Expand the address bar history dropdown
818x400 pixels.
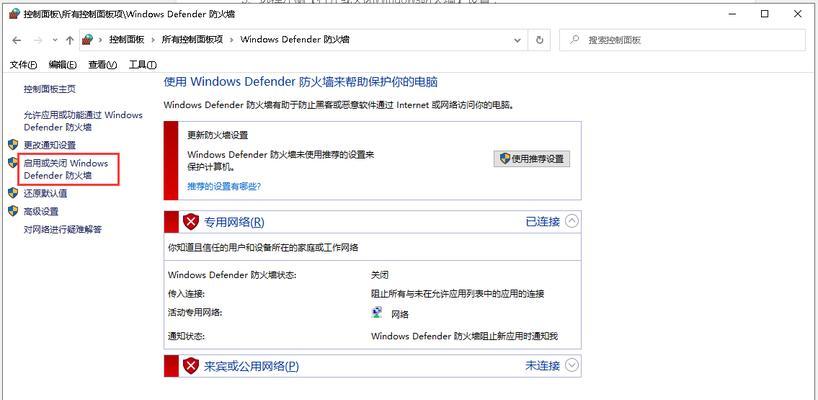517,40
